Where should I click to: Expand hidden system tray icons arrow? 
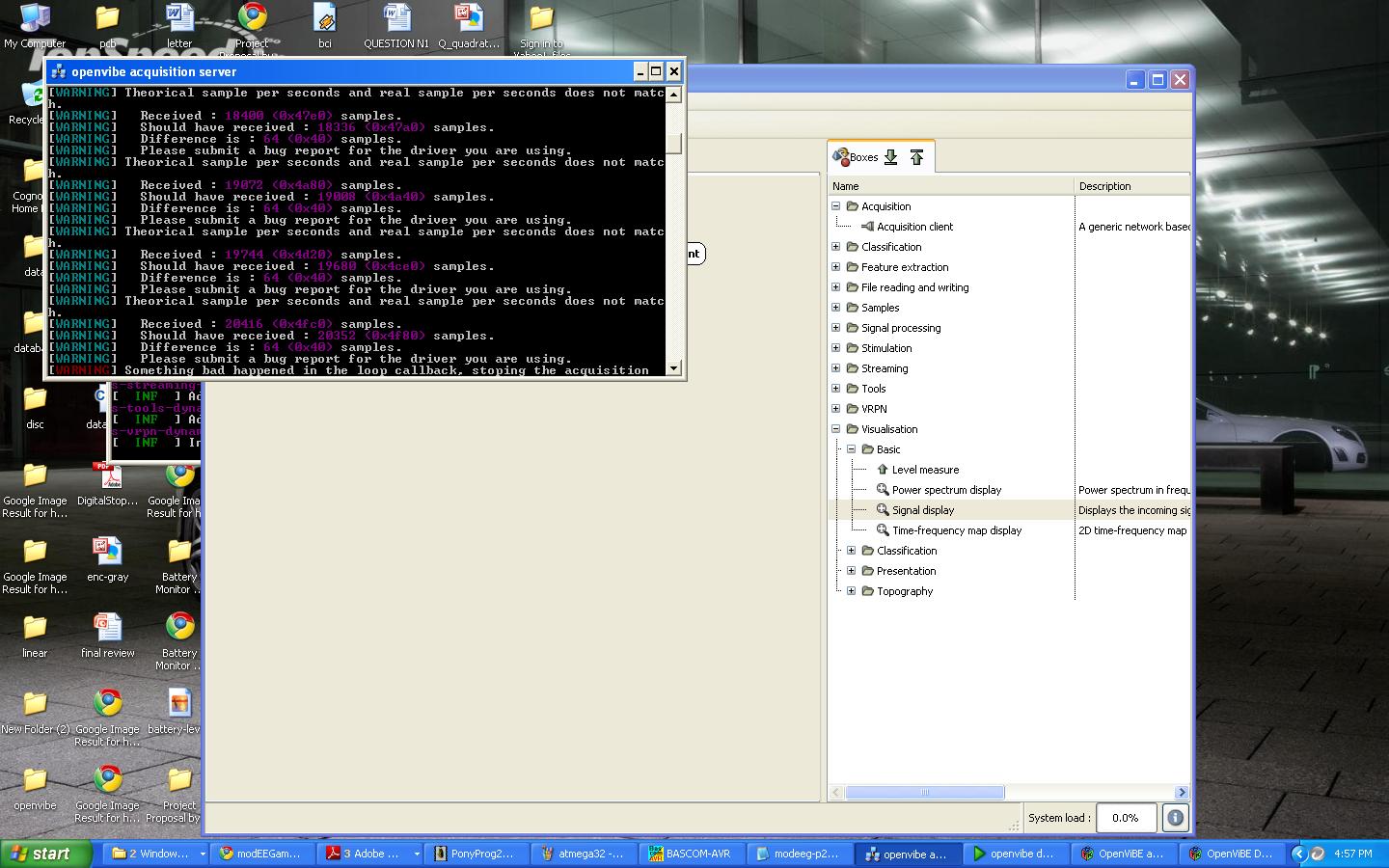(1298, 854)
